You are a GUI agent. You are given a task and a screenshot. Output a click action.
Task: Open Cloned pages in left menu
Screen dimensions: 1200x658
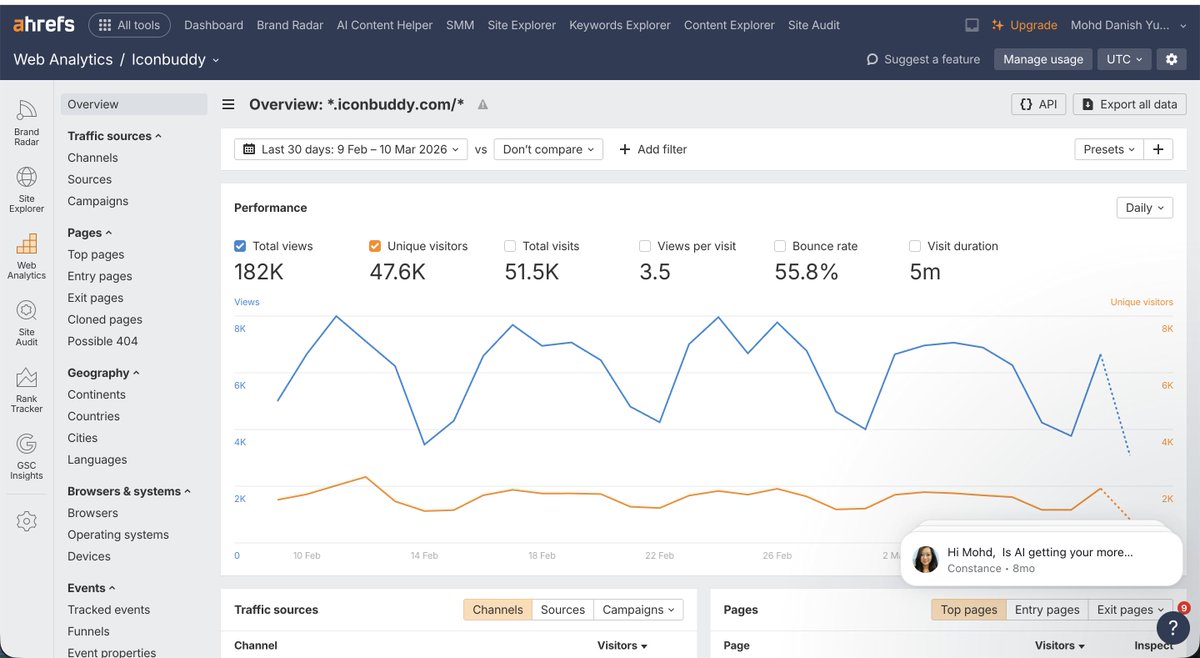tap(105, 320)
